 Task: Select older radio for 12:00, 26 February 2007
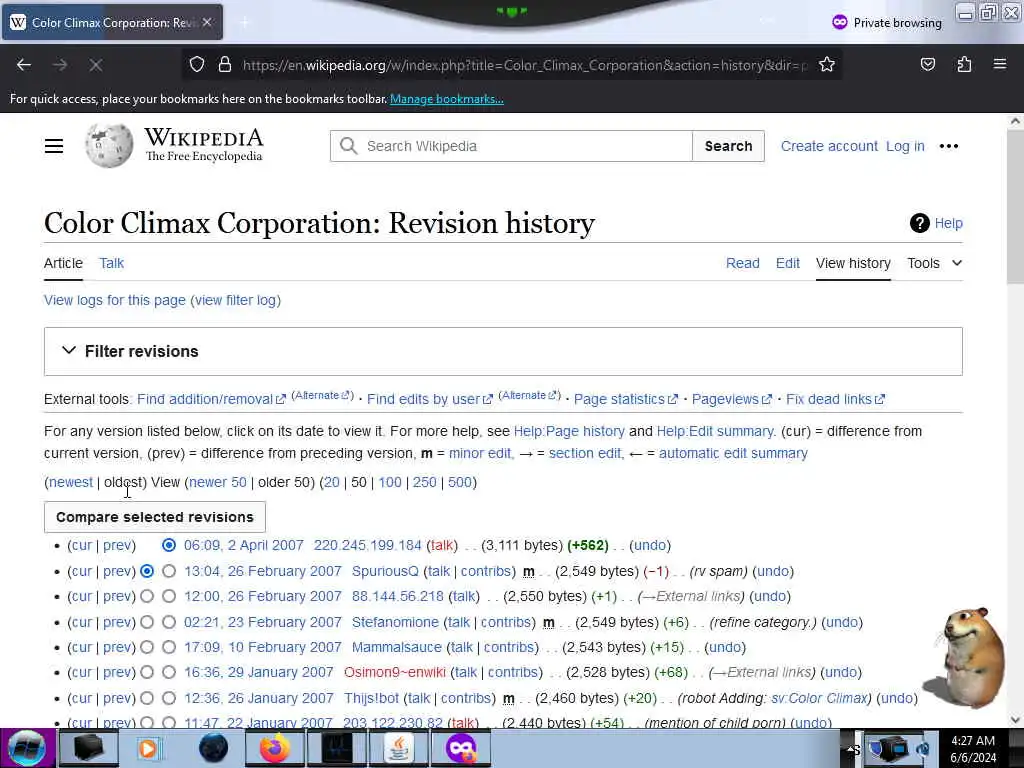tap(147, 596)
